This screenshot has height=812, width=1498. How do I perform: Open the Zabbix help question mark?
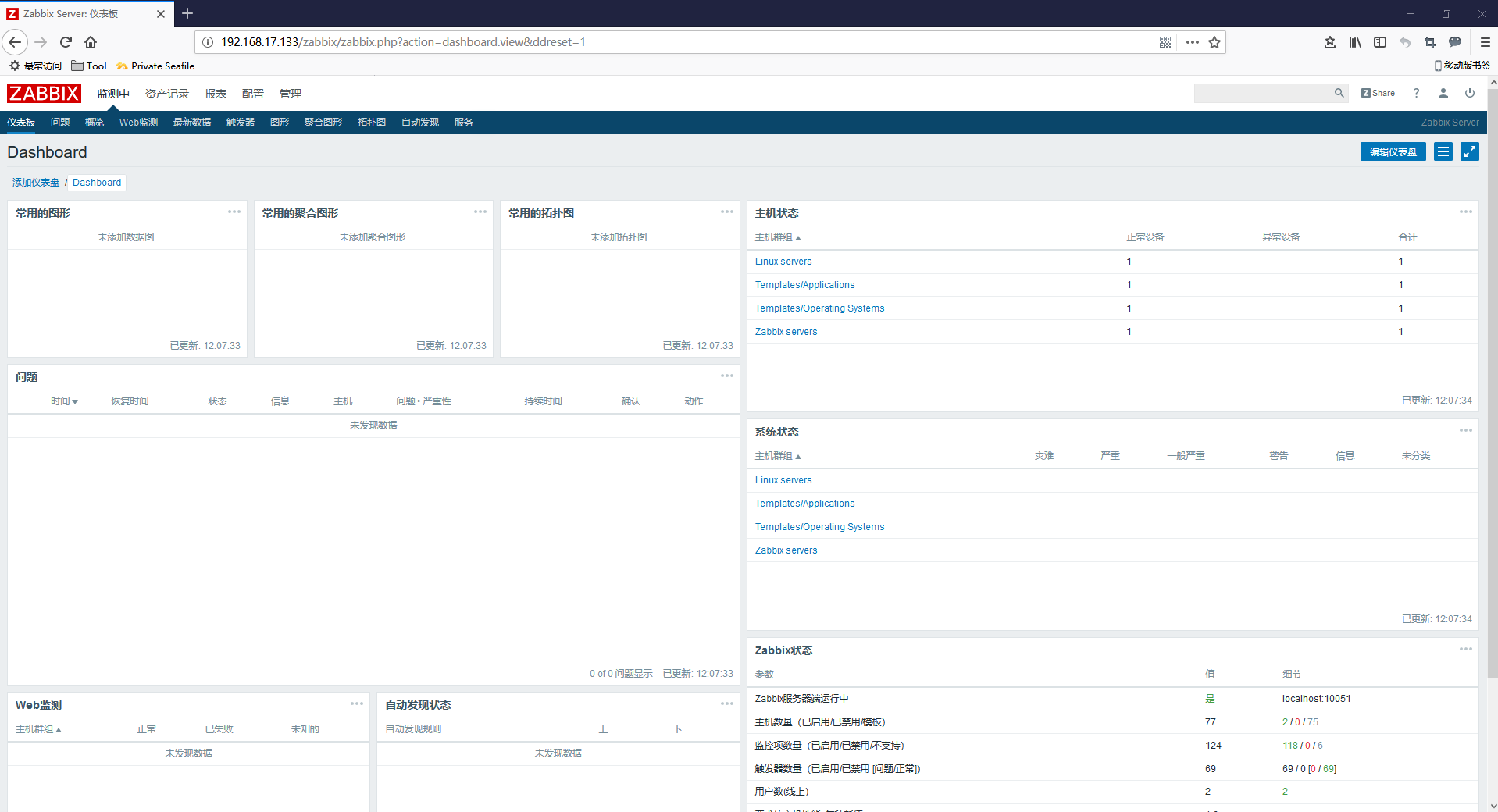point(1416,93)
